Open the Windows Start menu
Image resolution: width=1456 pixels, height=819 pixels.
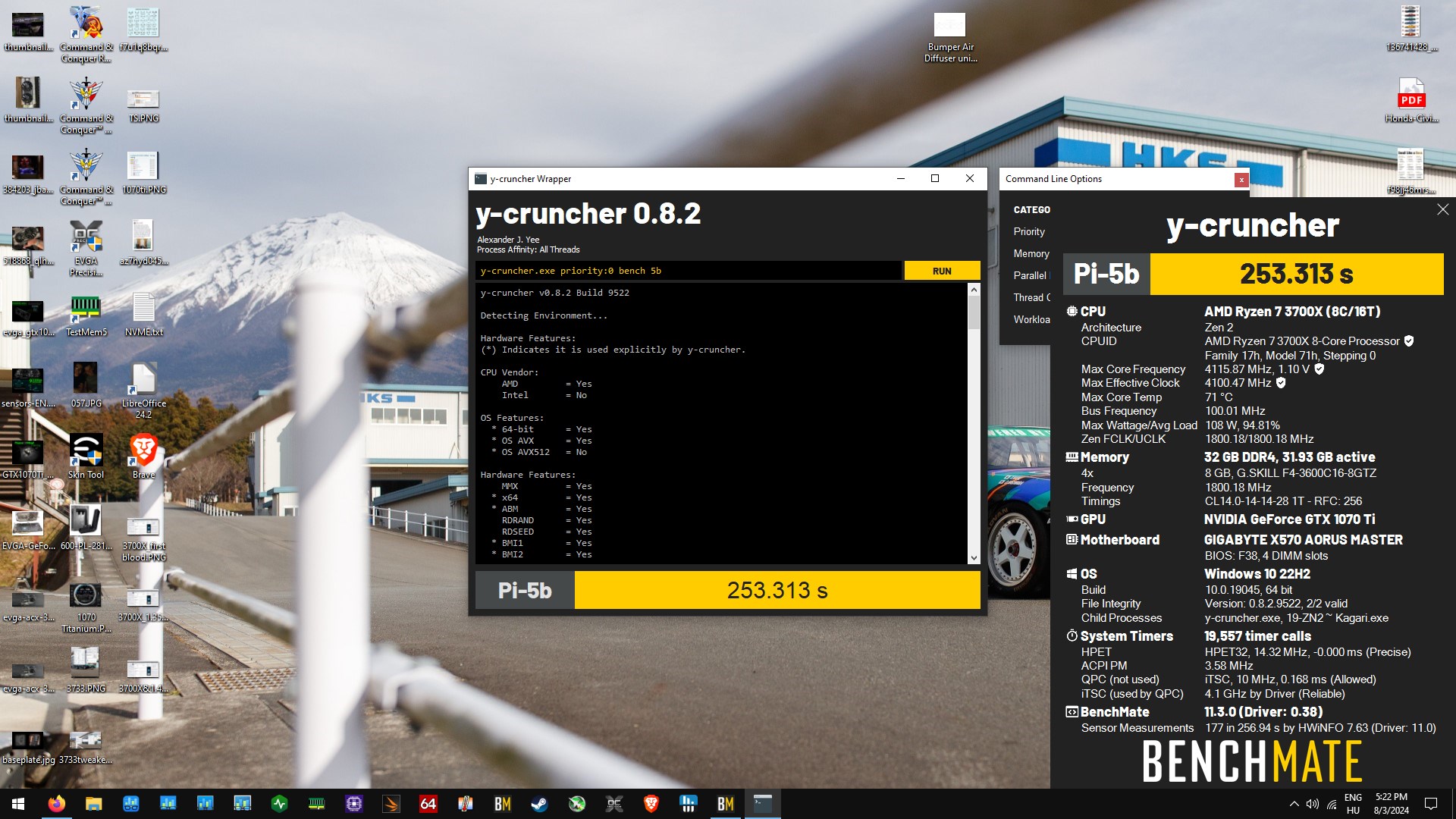(x=18, y=804)
